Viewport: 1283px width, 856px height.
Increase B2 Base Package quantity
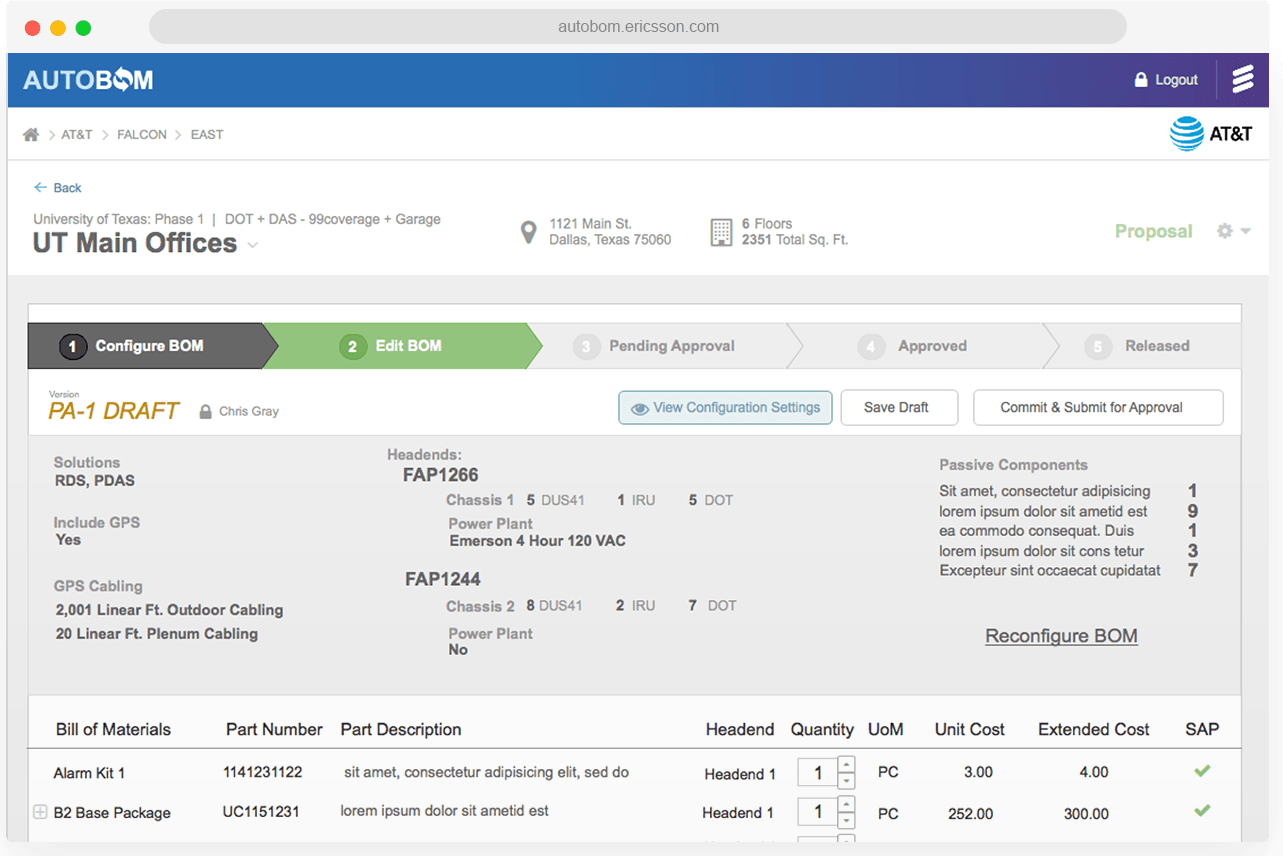point(846,804)
